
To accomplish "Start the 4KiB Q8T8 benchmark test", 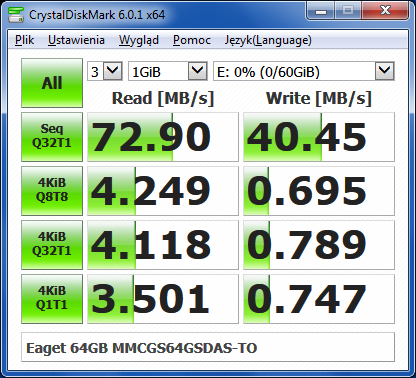I will click(52, 191).
